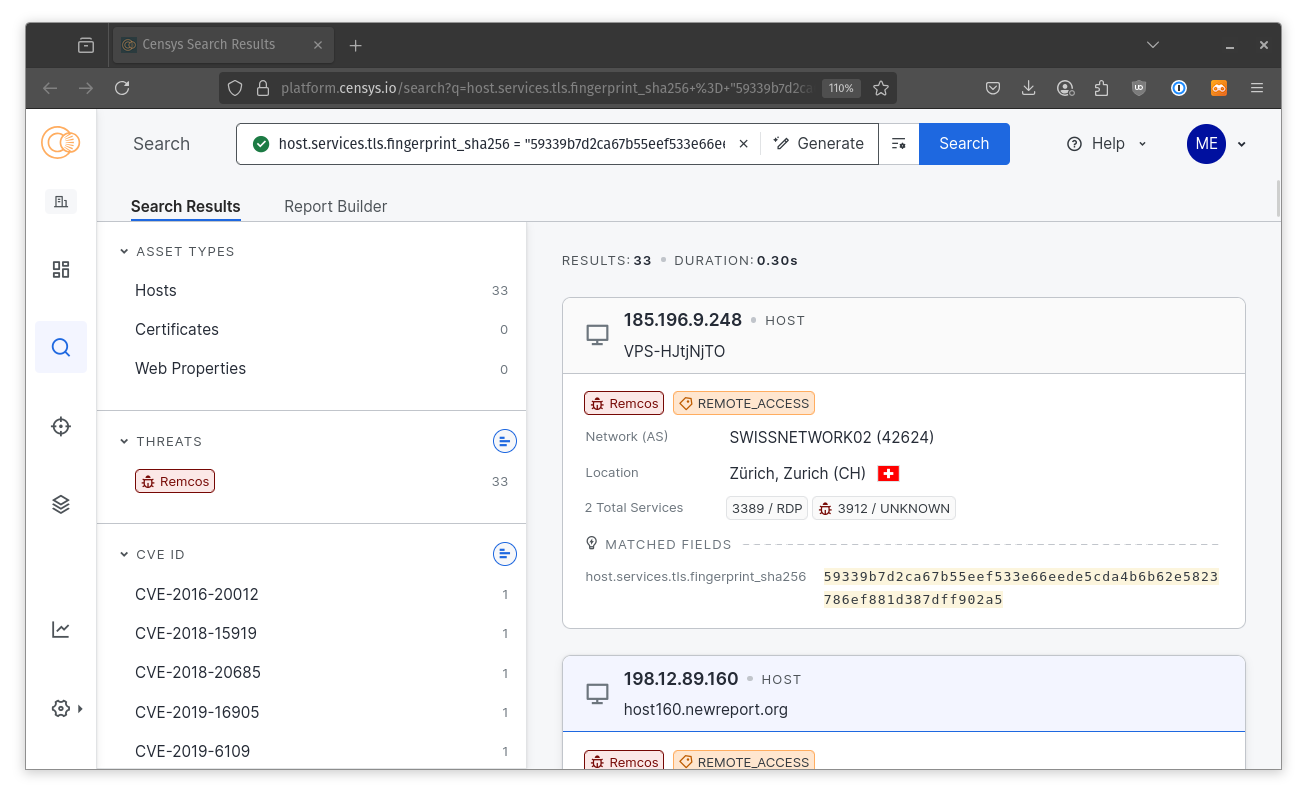Open host 185.196.9.248 details
This screenshot has height=798, width=1307.
pyautogui.click(x=683, y=320)
